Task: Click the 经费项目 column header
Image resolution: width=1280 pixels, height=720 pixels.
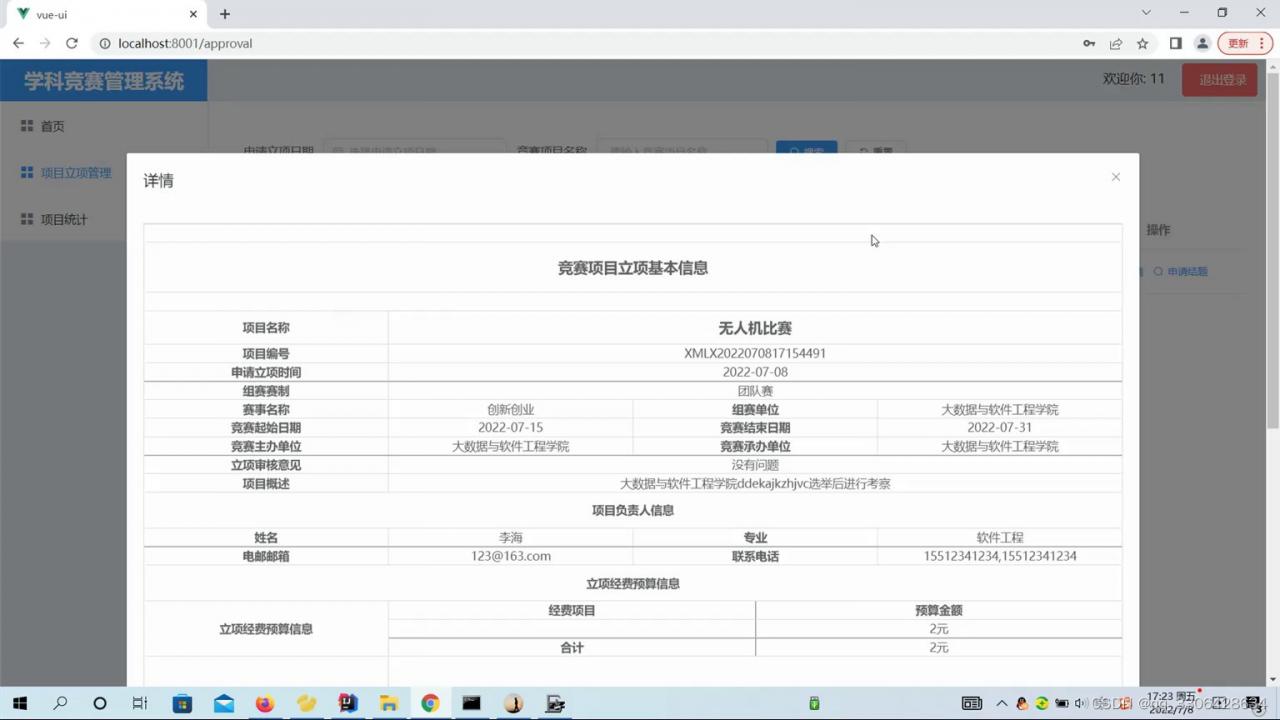Action: (572, 610)
